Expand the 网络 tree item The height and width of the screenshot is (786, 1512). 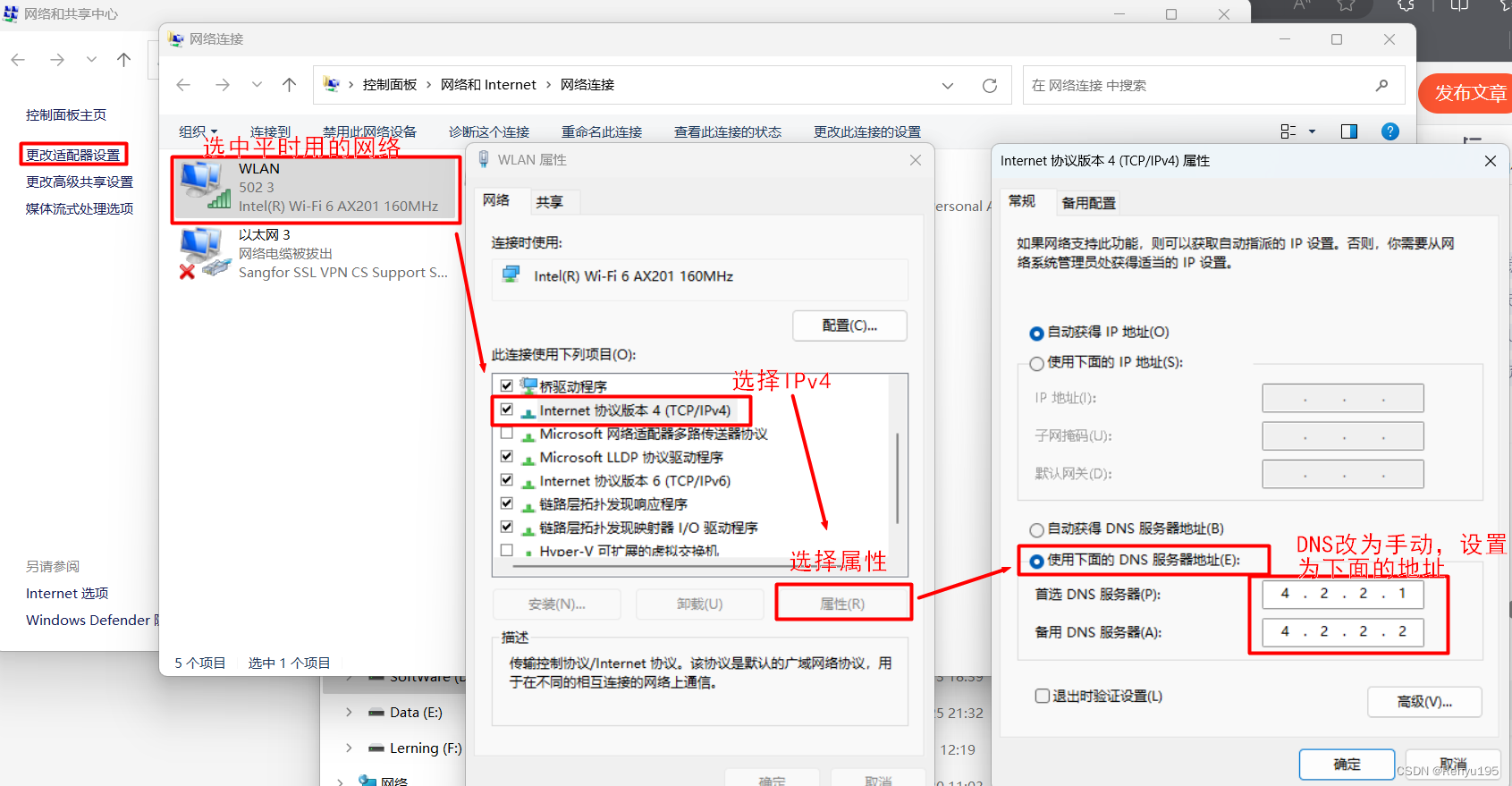click(340, 782)
